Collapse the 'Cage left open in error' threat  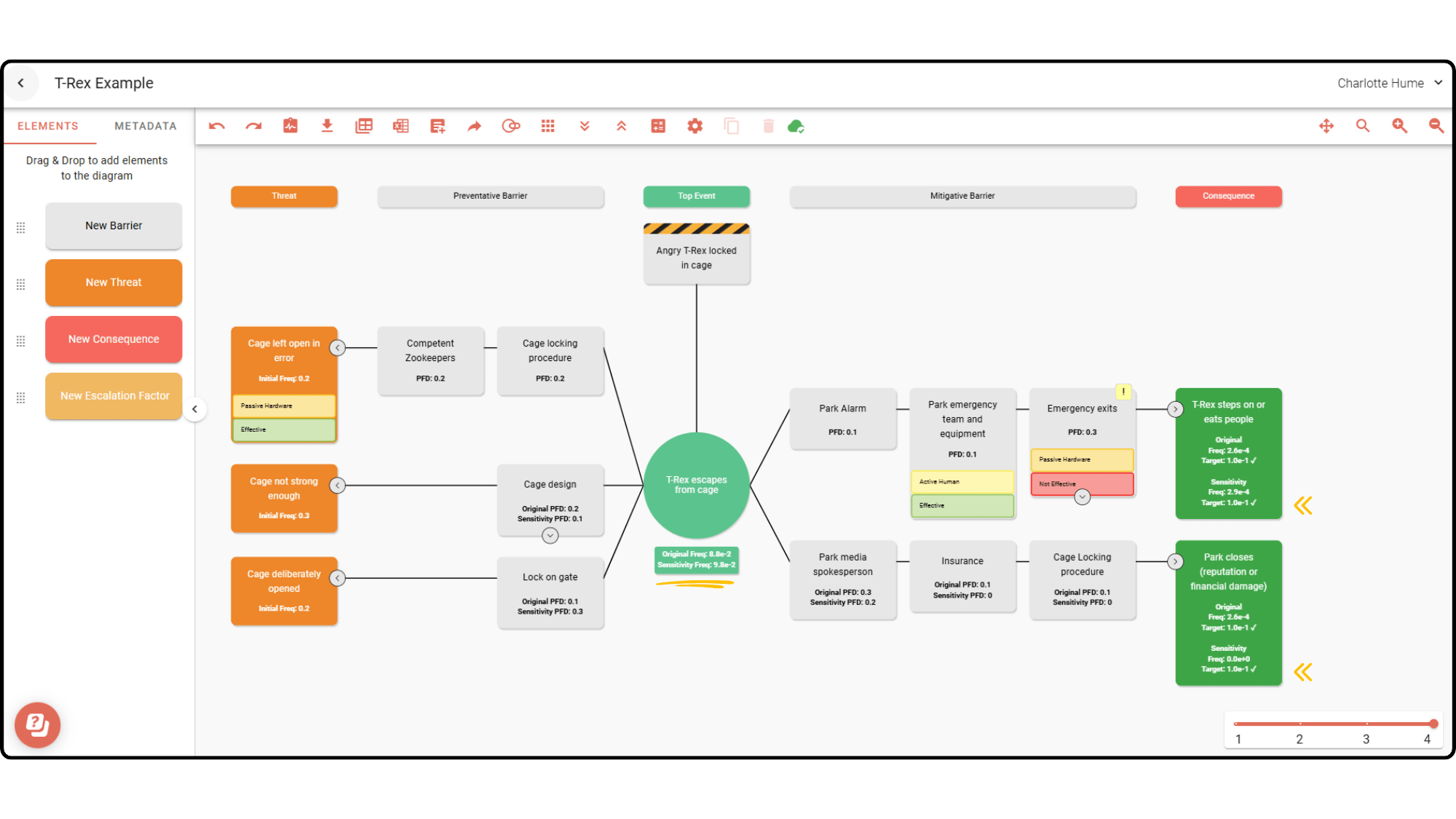(337, 348)
